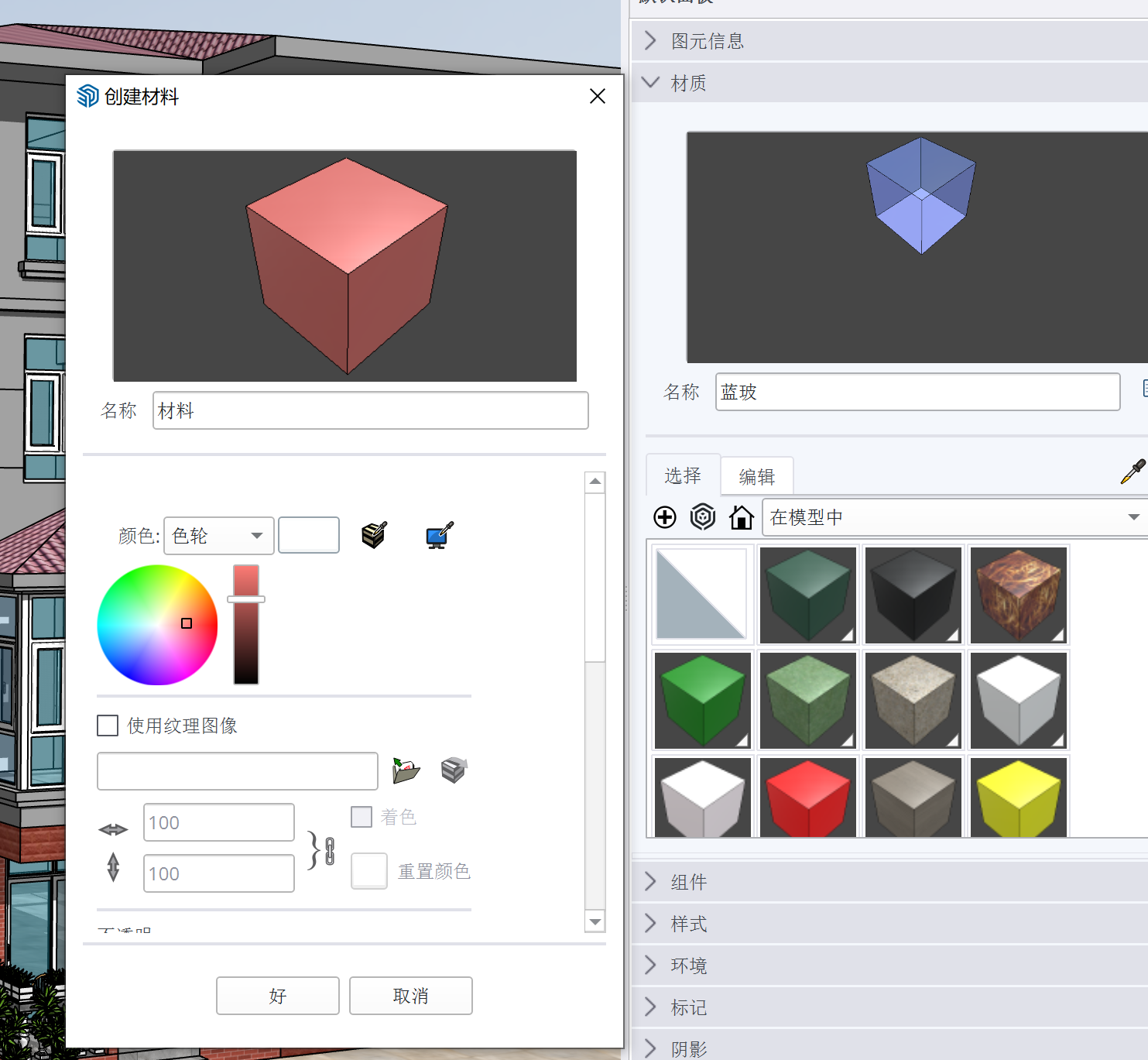Click the 好 button

(x=277, y=996)
